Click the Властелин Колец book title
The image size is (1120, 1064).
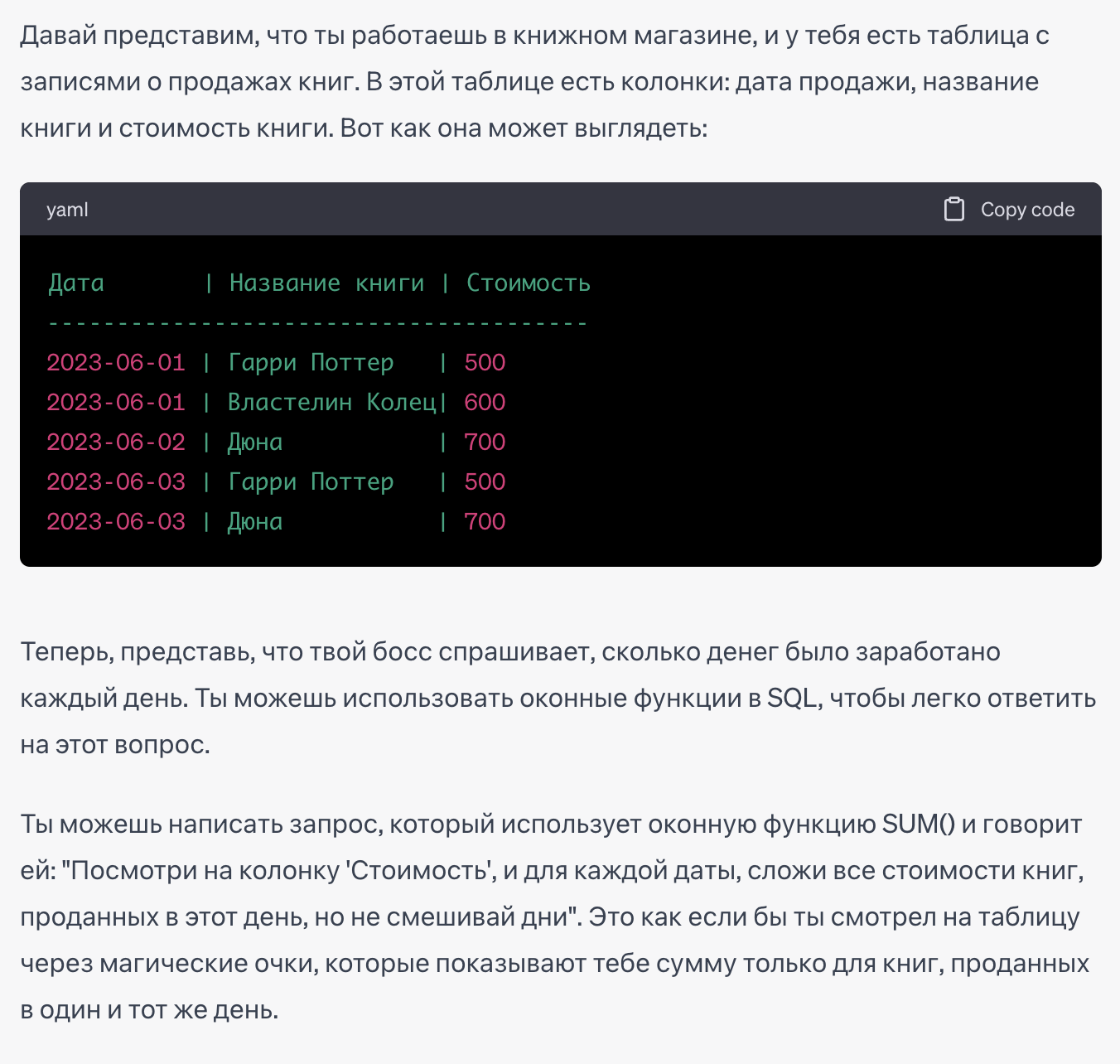pos(331,403)
